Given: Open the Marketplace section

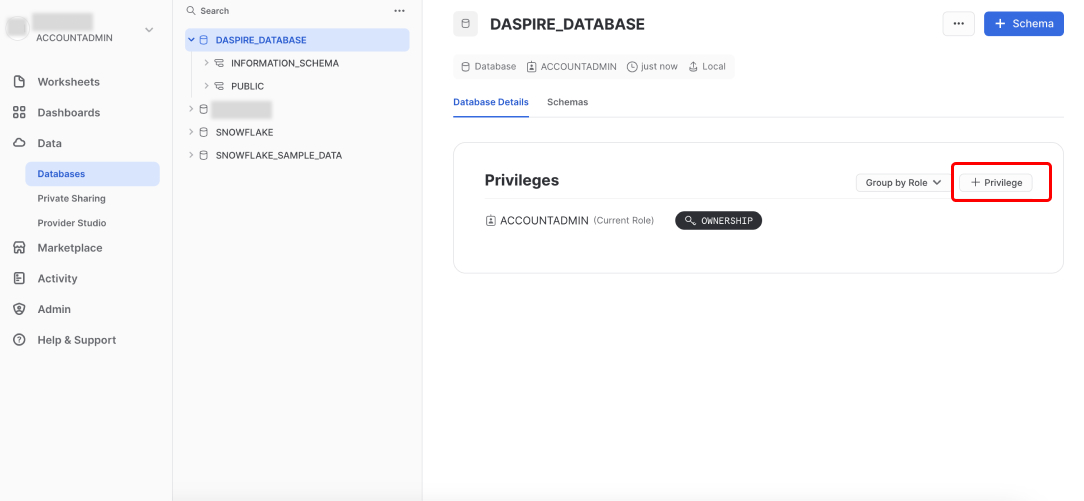Looking at the screenshot, I should point(70,247).
